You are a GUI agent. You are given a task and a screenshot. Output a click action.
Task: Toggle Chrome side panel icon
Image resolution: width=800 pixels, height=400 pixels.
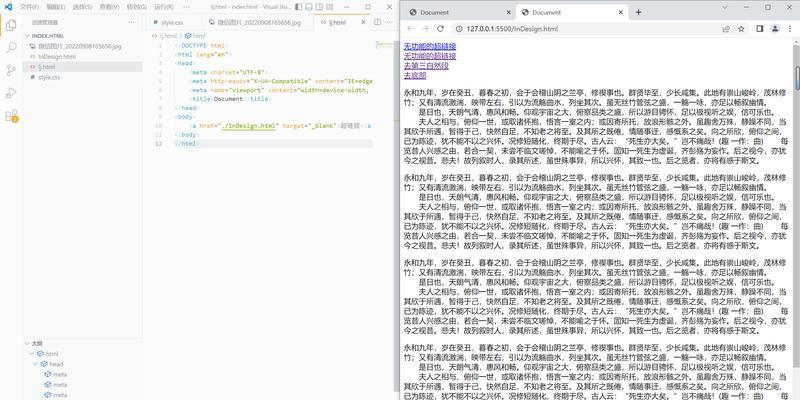click(760, 29)
